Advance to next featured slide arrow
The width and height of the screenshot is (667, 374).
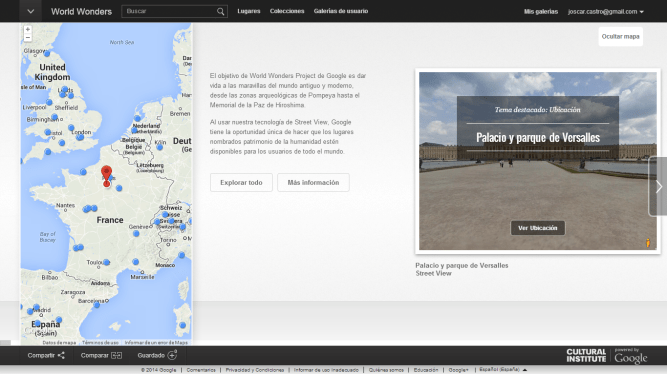658,186
